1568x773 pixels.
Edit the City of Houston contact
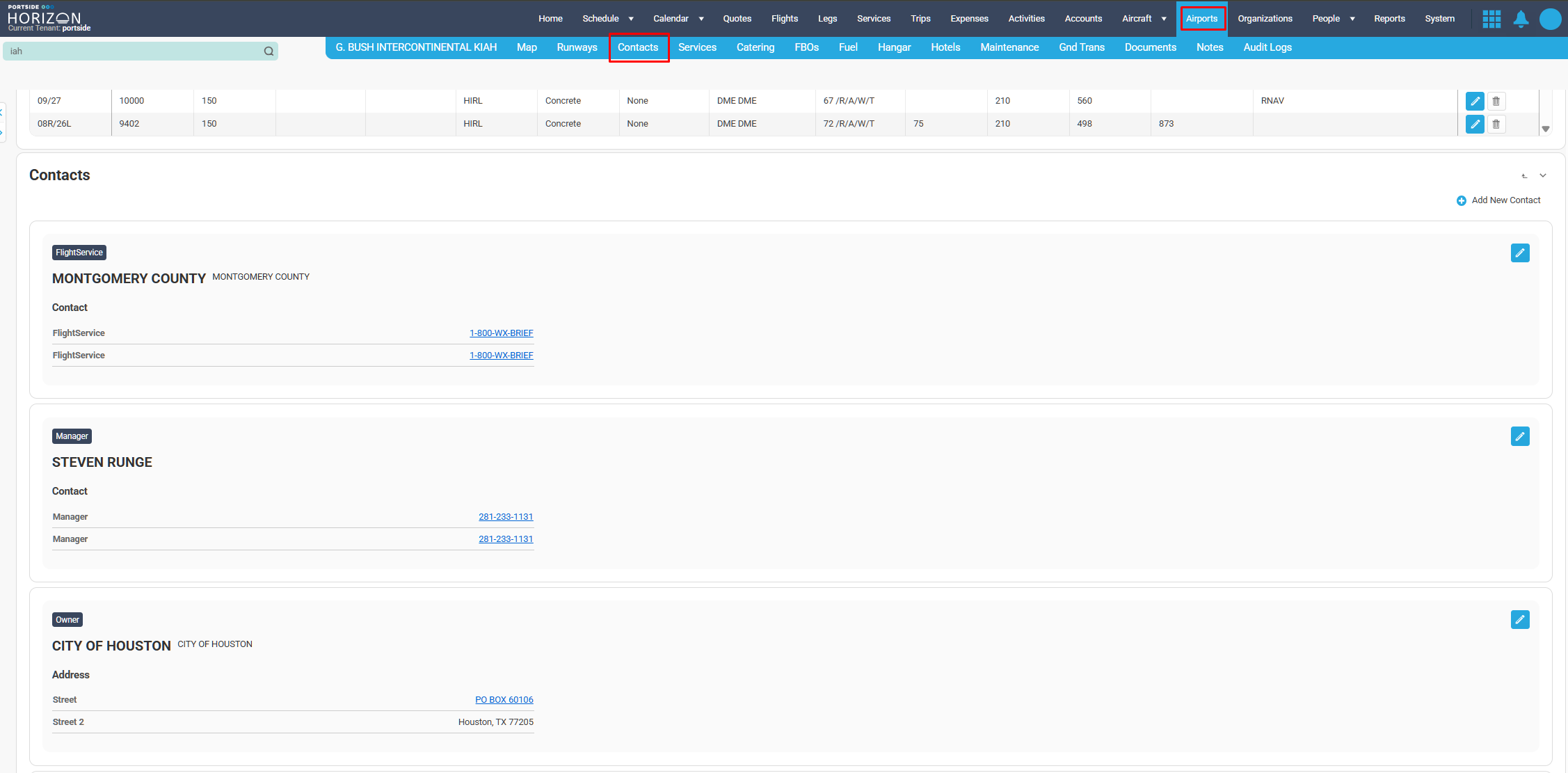click(x=1519, y=619)
